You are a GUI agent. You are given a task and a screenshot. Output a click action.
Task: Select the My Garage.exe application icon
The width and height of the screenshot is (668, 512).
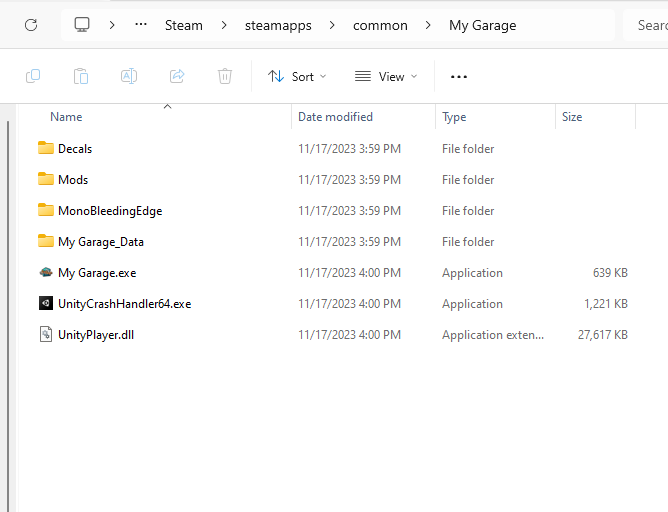click(x=46, y=272)
